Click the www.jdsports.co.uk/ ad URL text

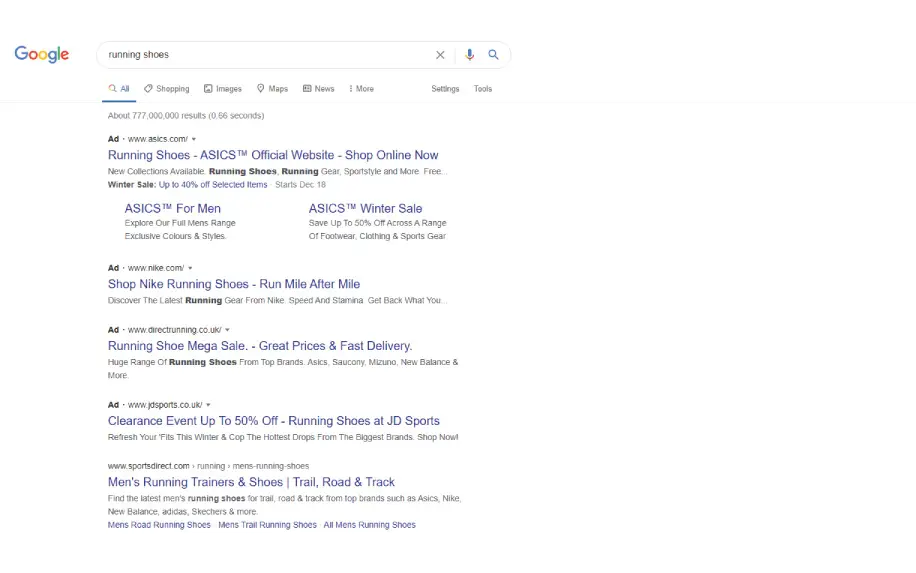tap(165, 405)
